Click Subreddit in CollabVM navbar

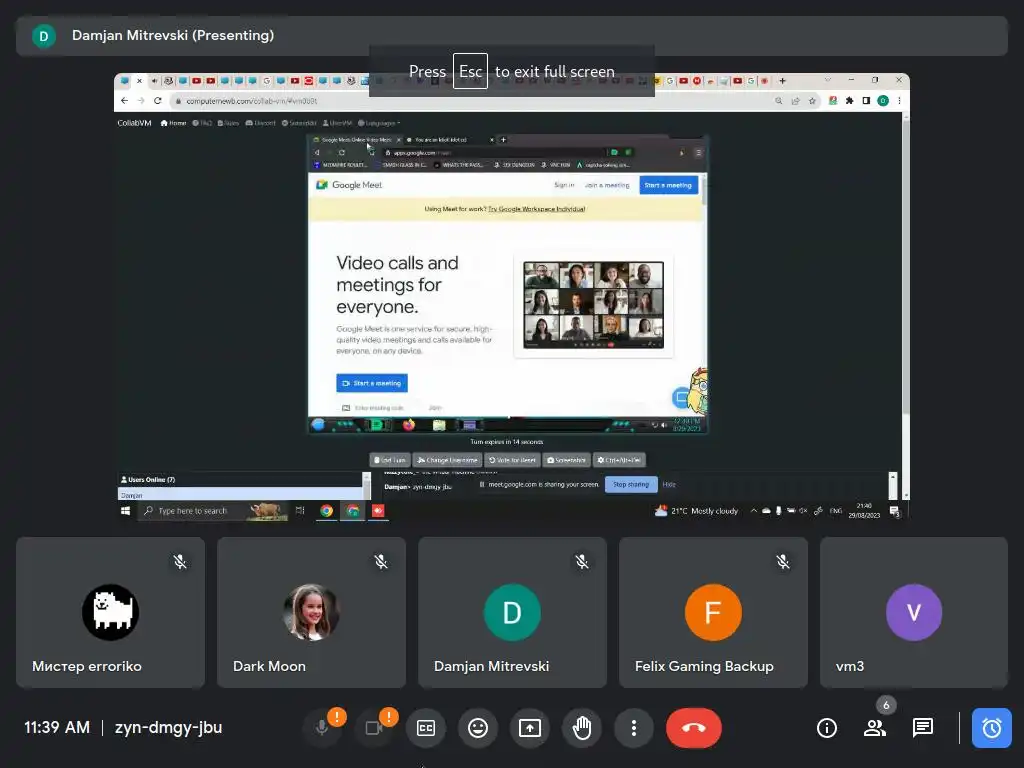(x=299, y=123)
